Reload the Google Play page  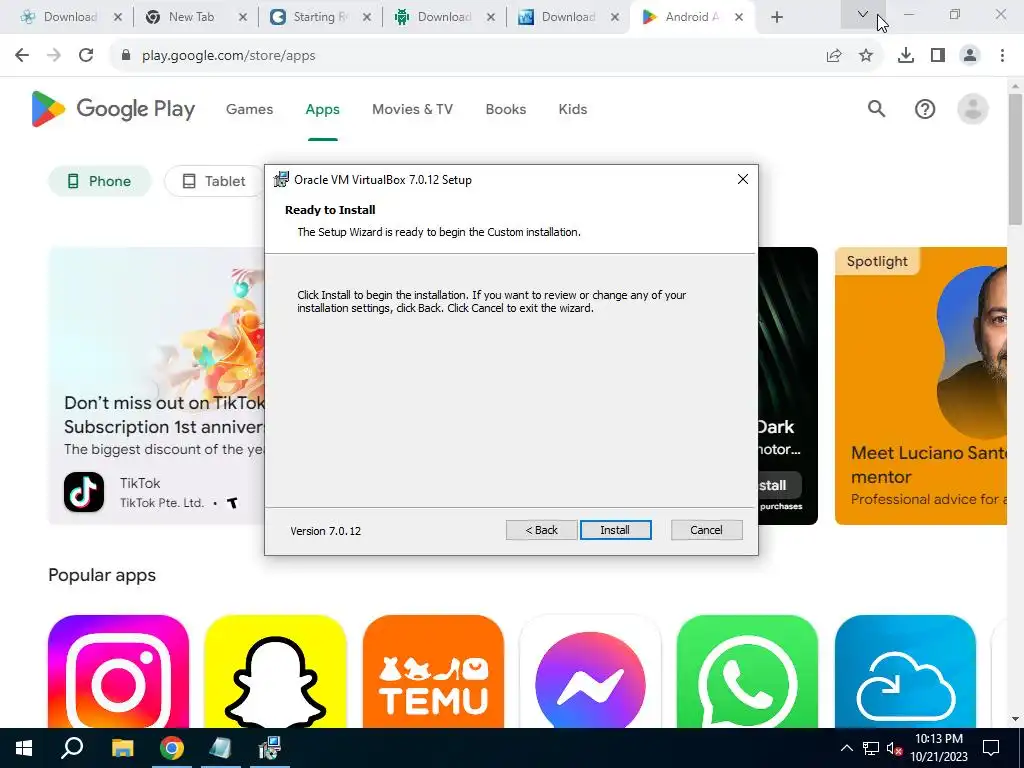[x=86, y=56]
